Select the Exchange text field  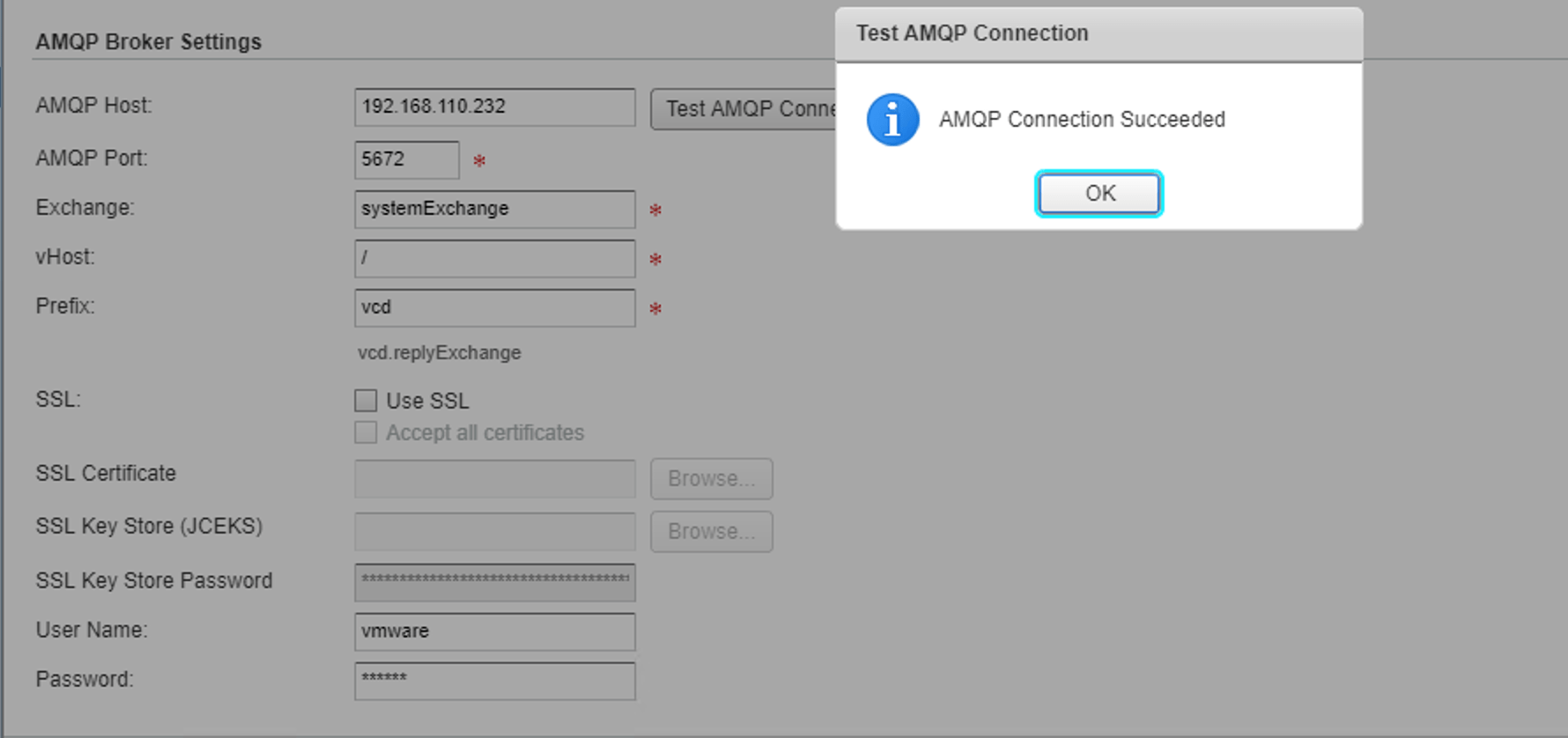(x=494, y=210)
